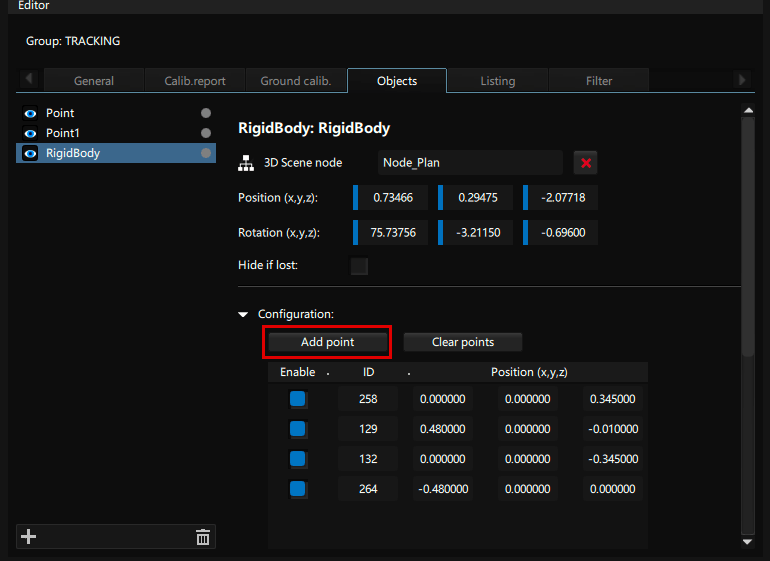Open the Filter tab
Viewport: 770px width, 561px height.
[599, 81]
